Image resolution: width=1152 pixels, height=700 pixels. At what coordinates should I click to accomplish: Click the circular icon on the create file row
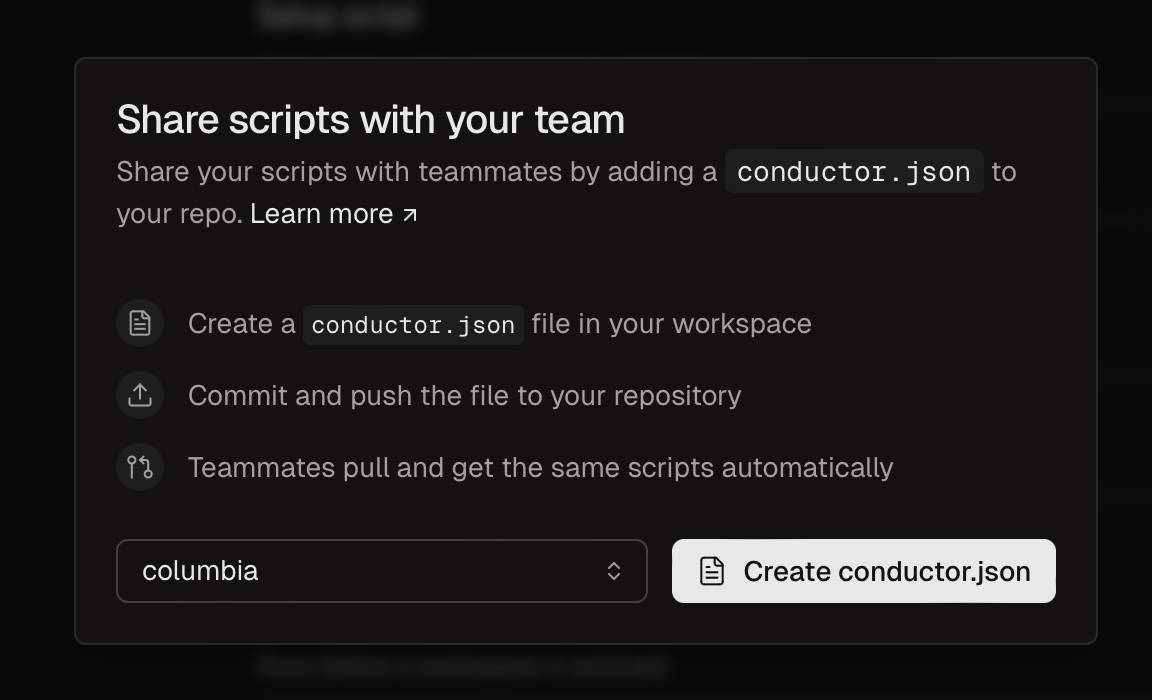139,323
